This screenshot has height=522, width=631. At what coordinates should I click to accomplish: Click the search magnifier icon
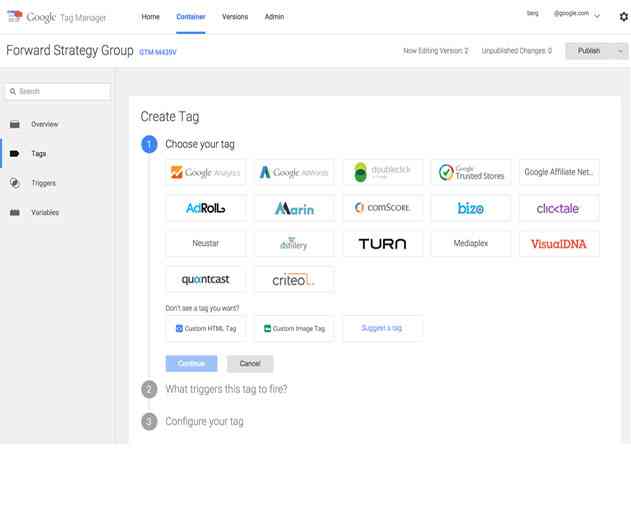pos(13,91)
